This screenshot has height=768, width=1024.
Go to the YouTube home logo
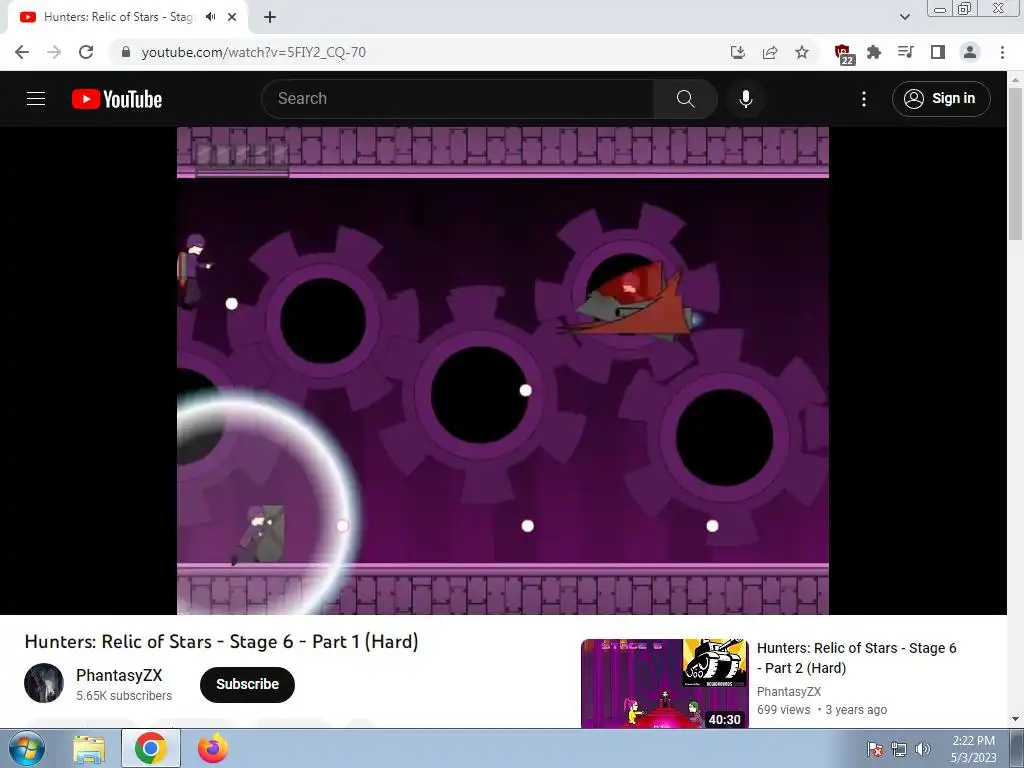117,99
